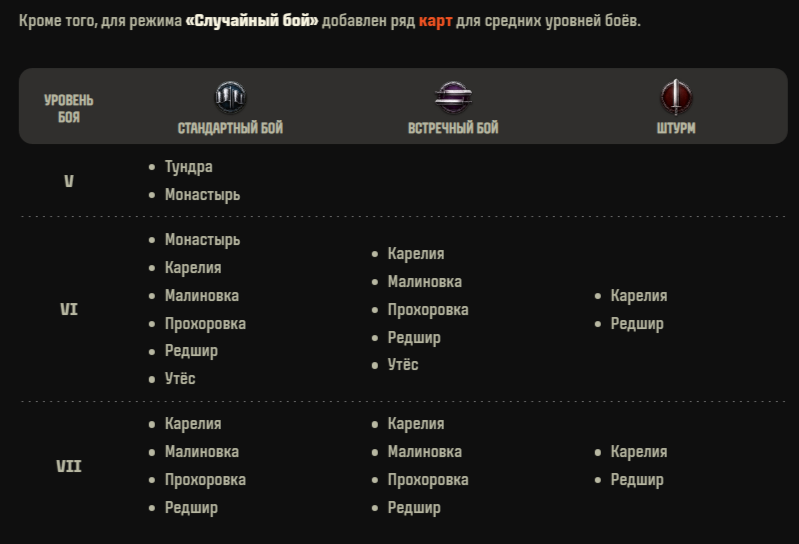Click the Встречный бой header label
Image resolution: width=799 pixels, height=544 pixels.
pos(453,128)
